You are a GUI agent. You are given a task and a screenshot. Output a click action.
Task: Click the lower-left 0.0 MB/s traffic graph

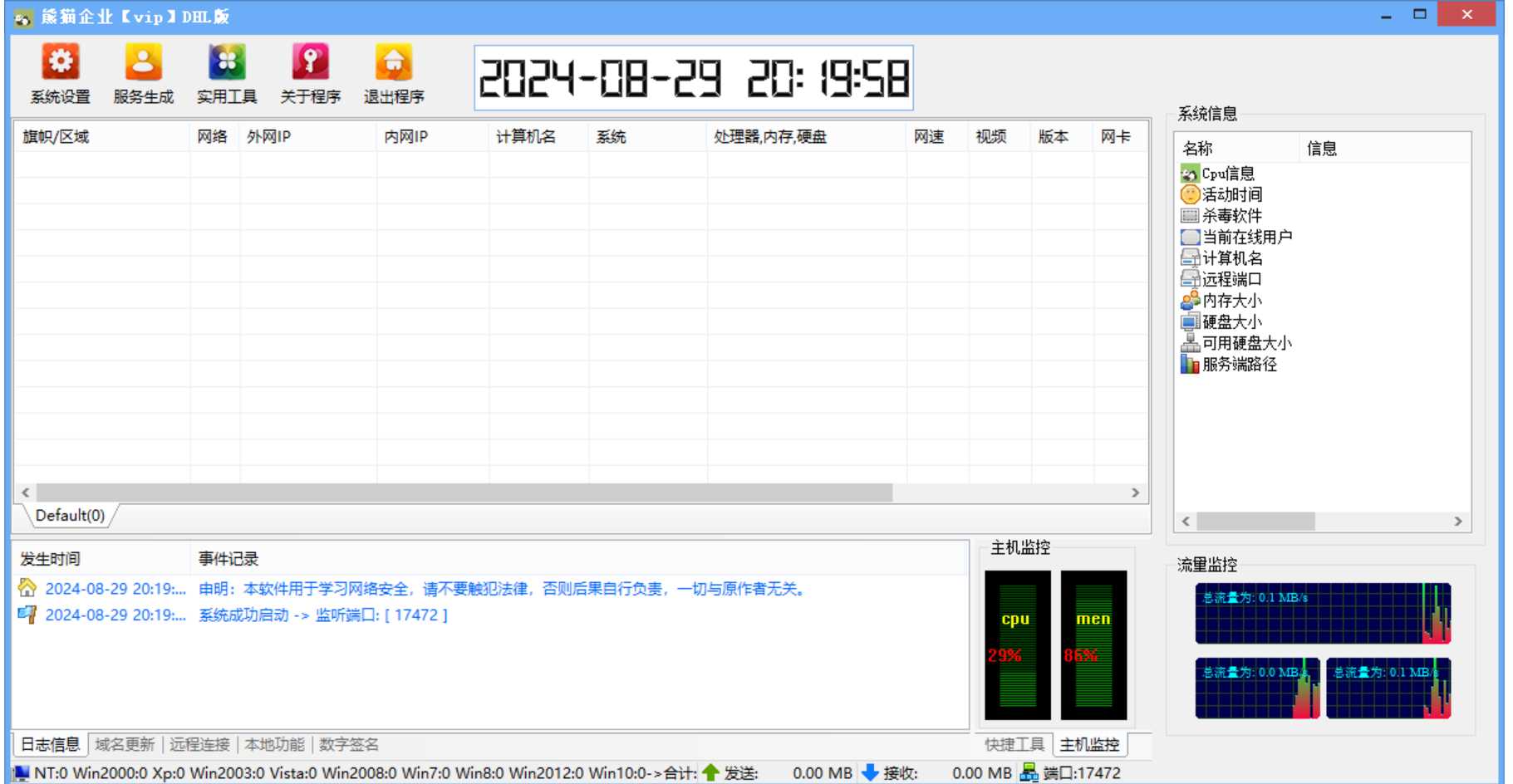(1258, 688)
